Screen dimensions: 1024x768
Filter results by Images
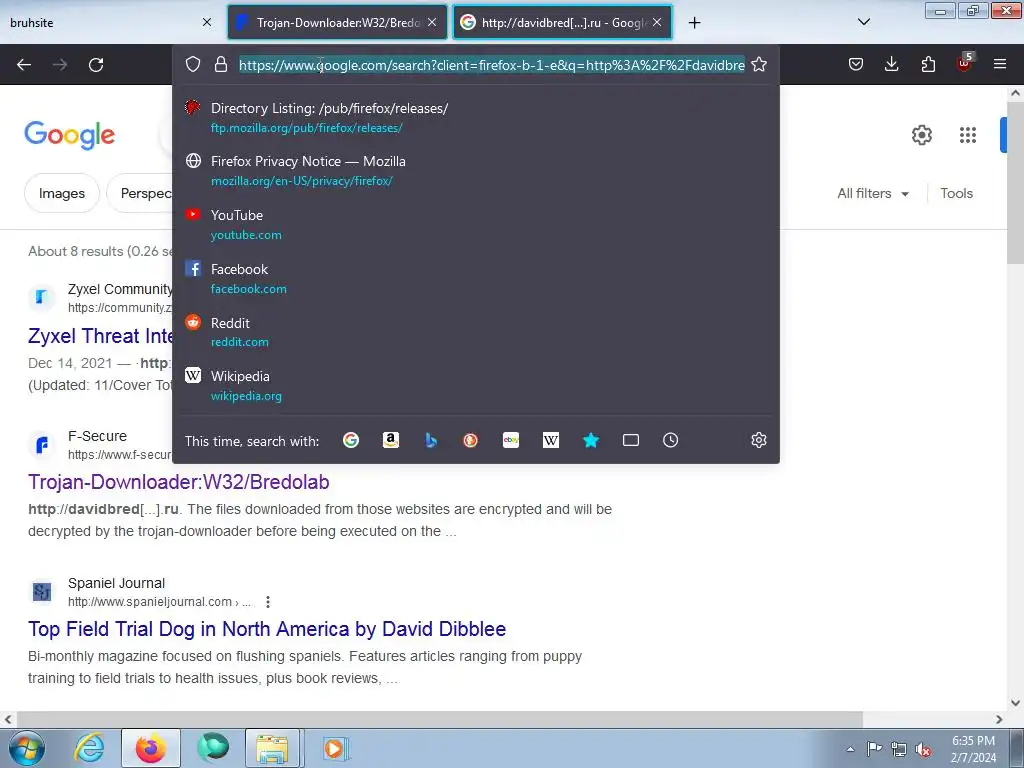(61, 193)
